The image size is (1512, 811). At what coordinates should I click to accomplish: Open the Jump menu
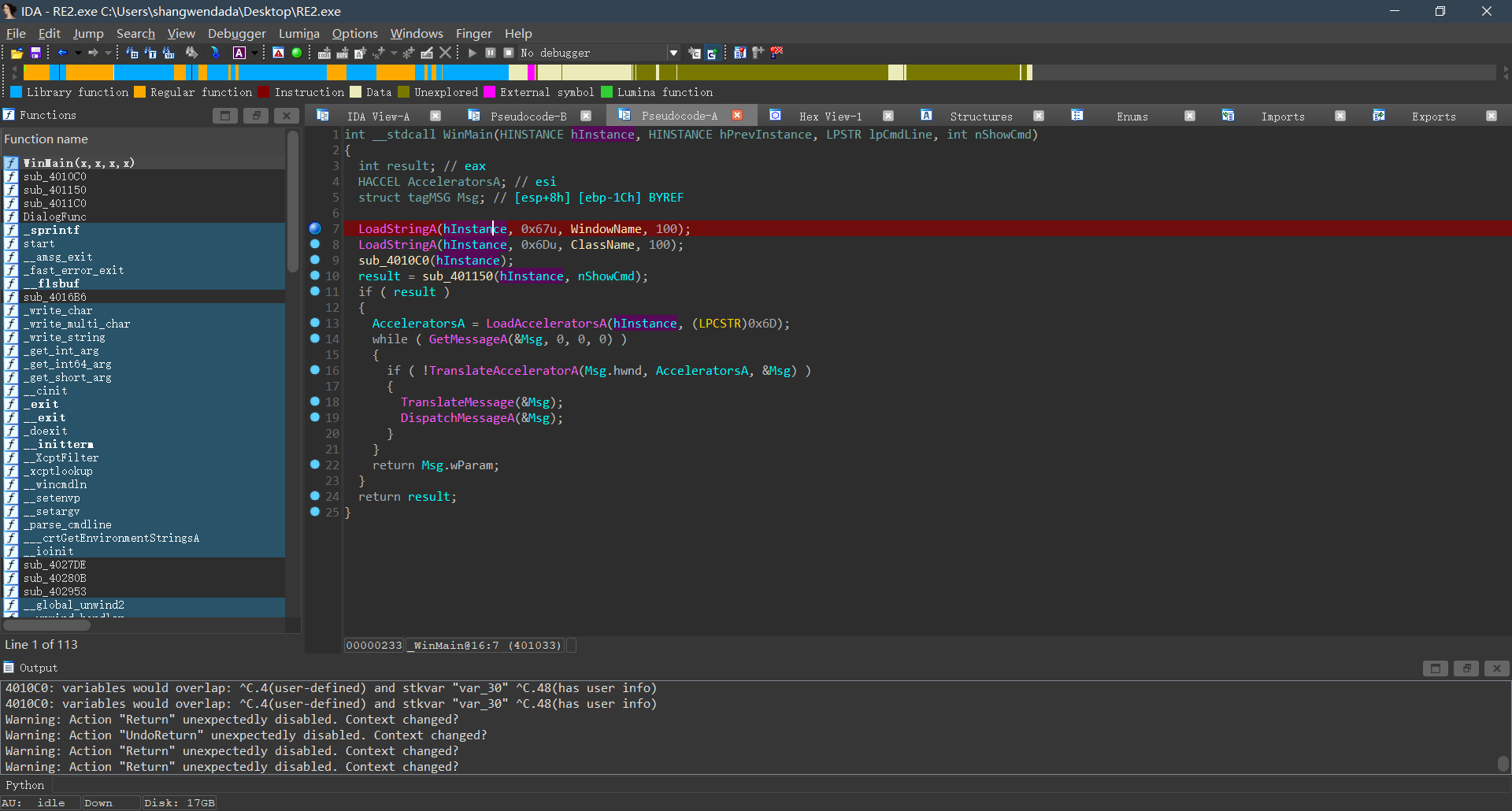(88, 33)
